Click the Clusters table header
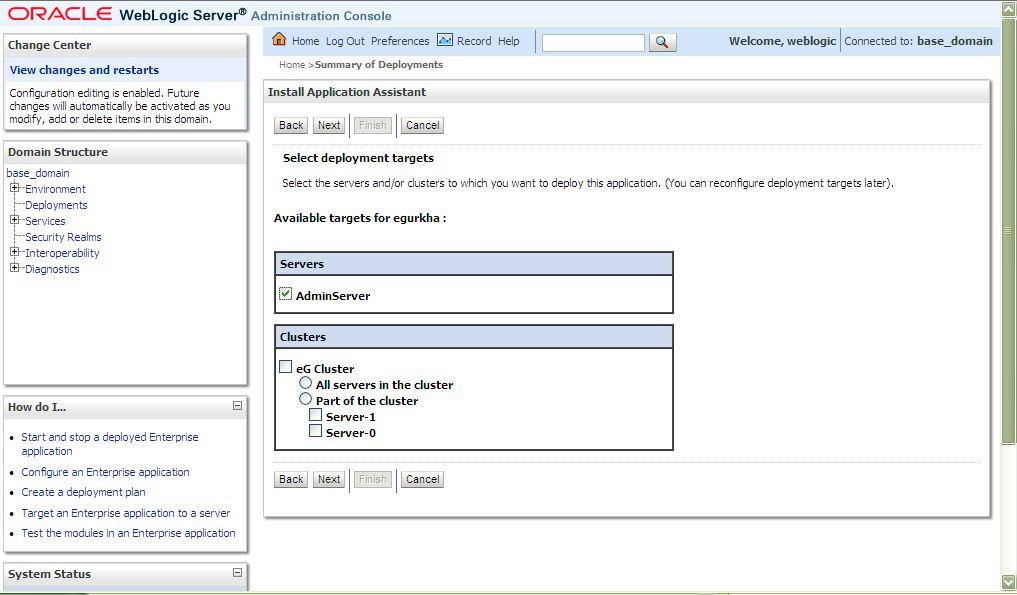The width and height of the screenshot is (1017, 595). 473,337
